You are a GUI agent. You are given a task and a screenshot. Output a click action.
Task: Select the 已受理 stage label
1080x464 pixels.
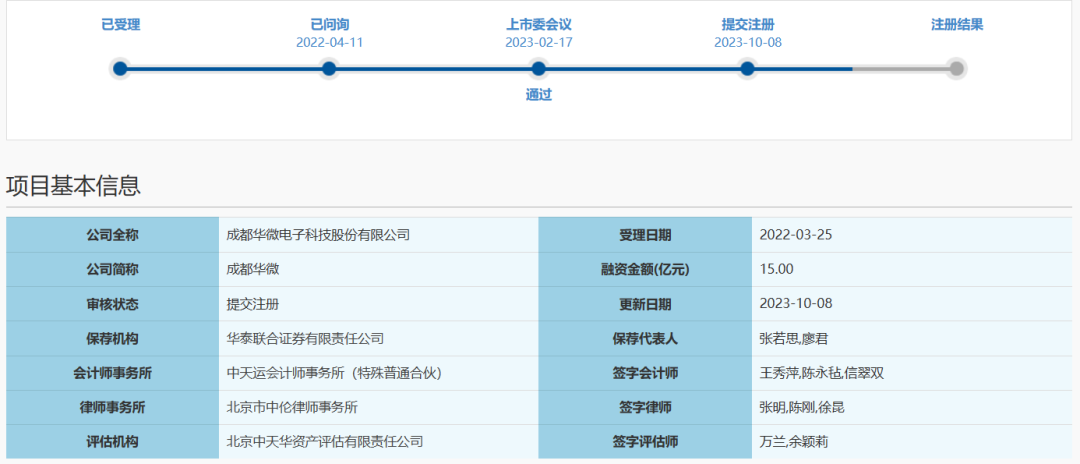pyautogui.click(x=121, y=25)
